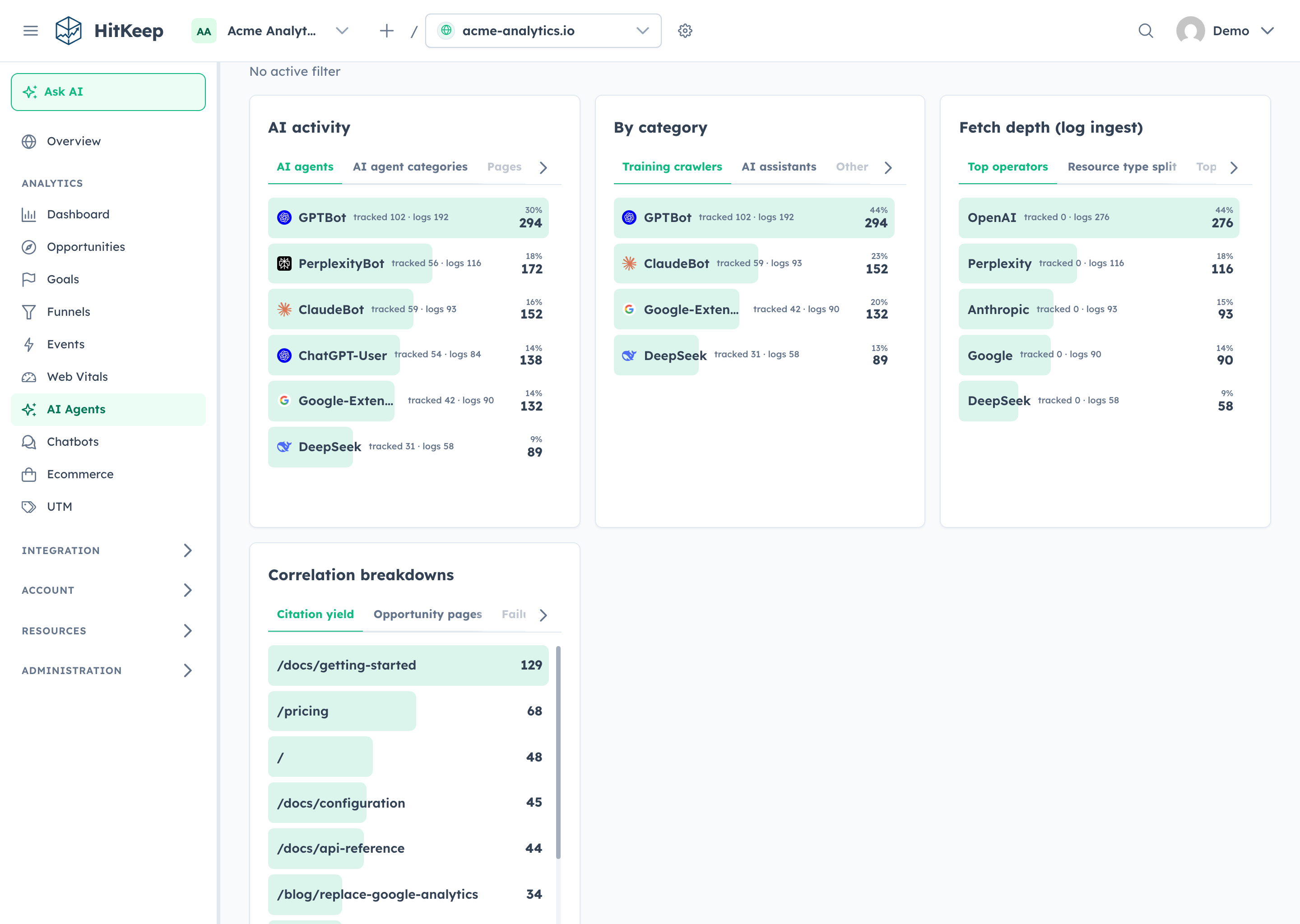Screen dimensions: 1300x924
Task: Expand the Integration section
Action: (x=108, y=550)
